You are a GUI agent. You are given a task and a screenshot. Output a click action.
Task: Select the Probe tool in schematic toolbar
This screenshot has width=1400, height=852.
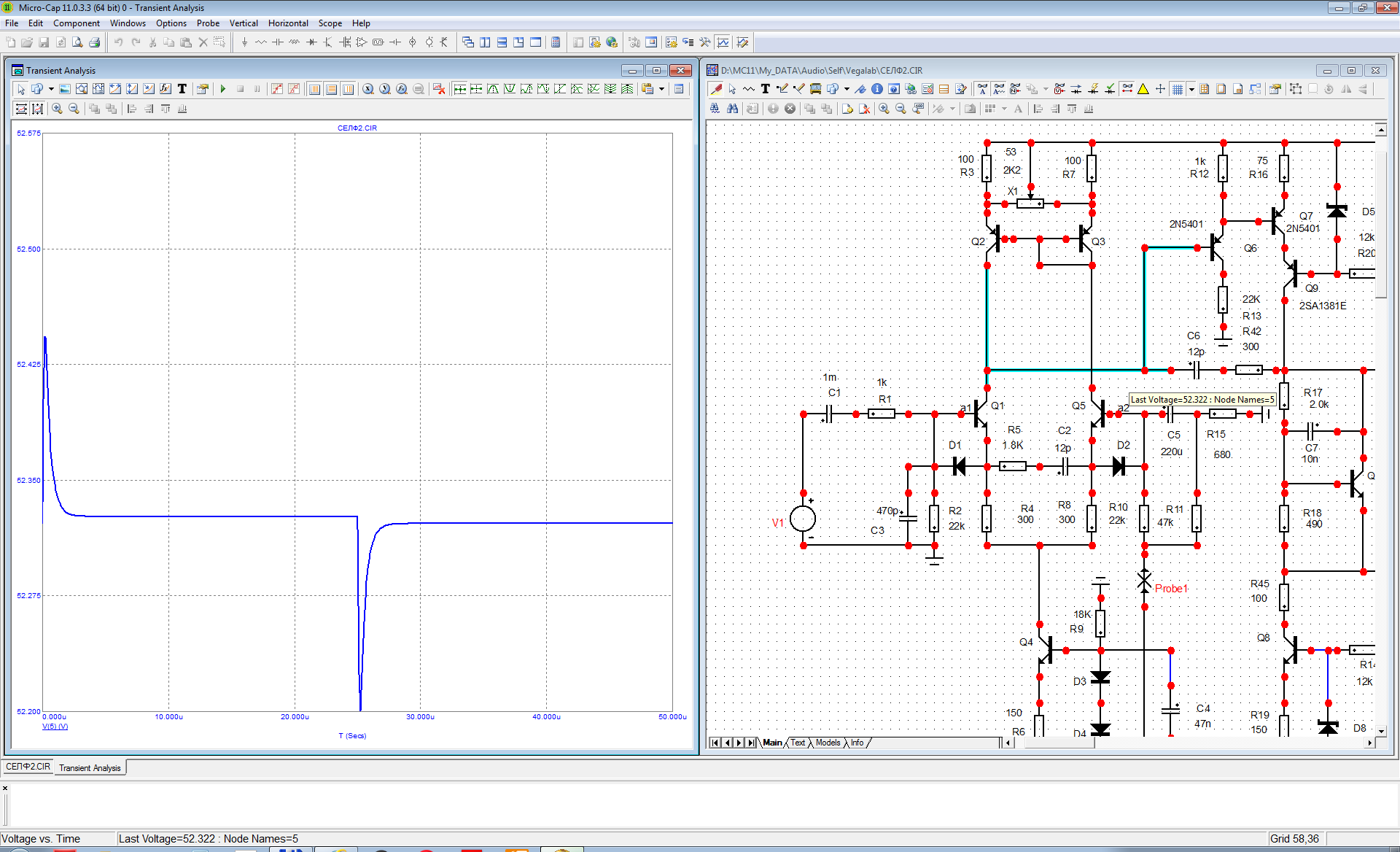point(716,89)
